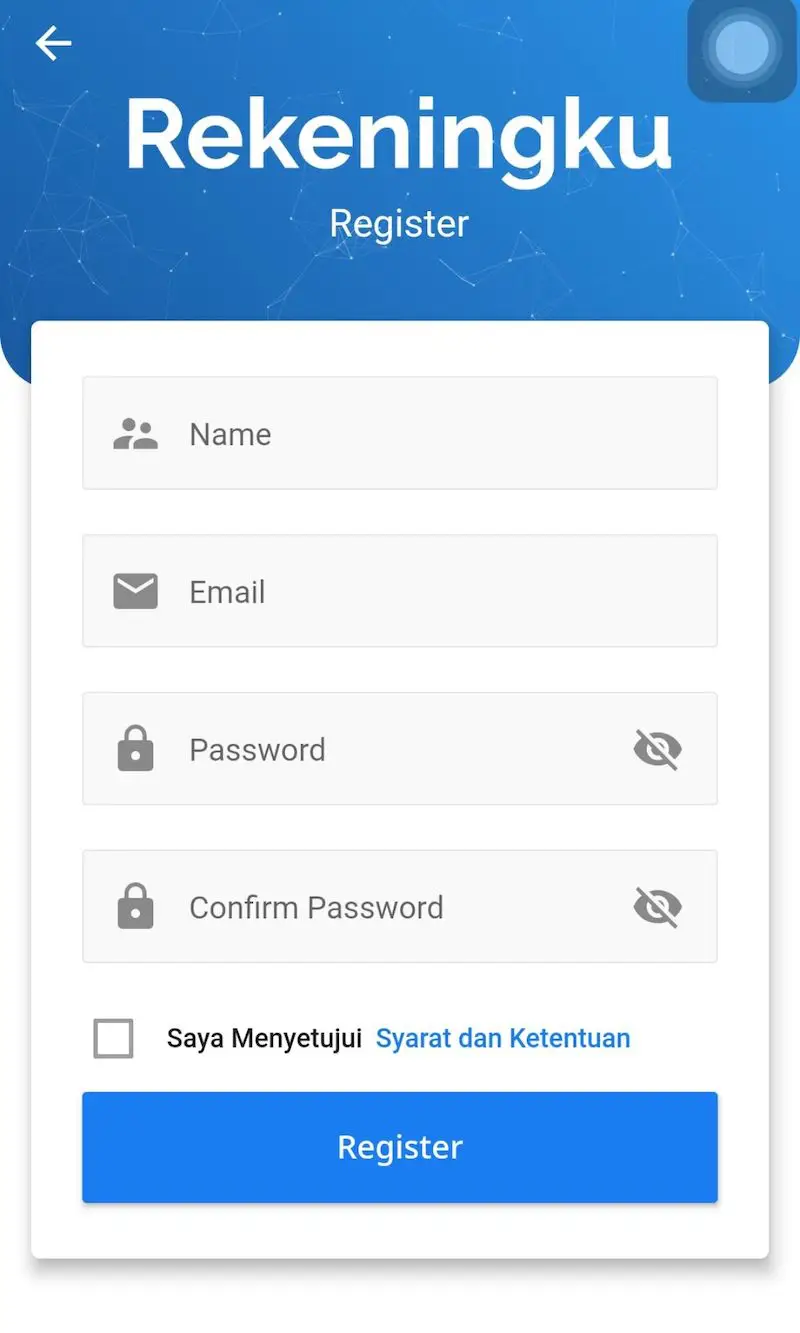The image size is (800, 1333).
Task: Click the Register heading under the logo
Action: pyautogui.click(x=399, y=222)
